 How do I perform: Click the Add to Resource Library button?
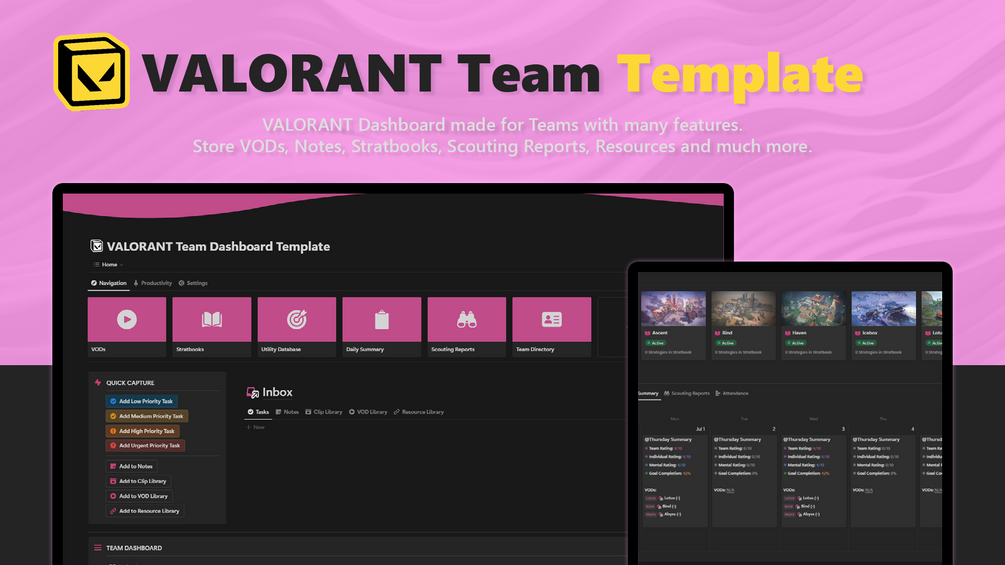[x=145, y=511]
